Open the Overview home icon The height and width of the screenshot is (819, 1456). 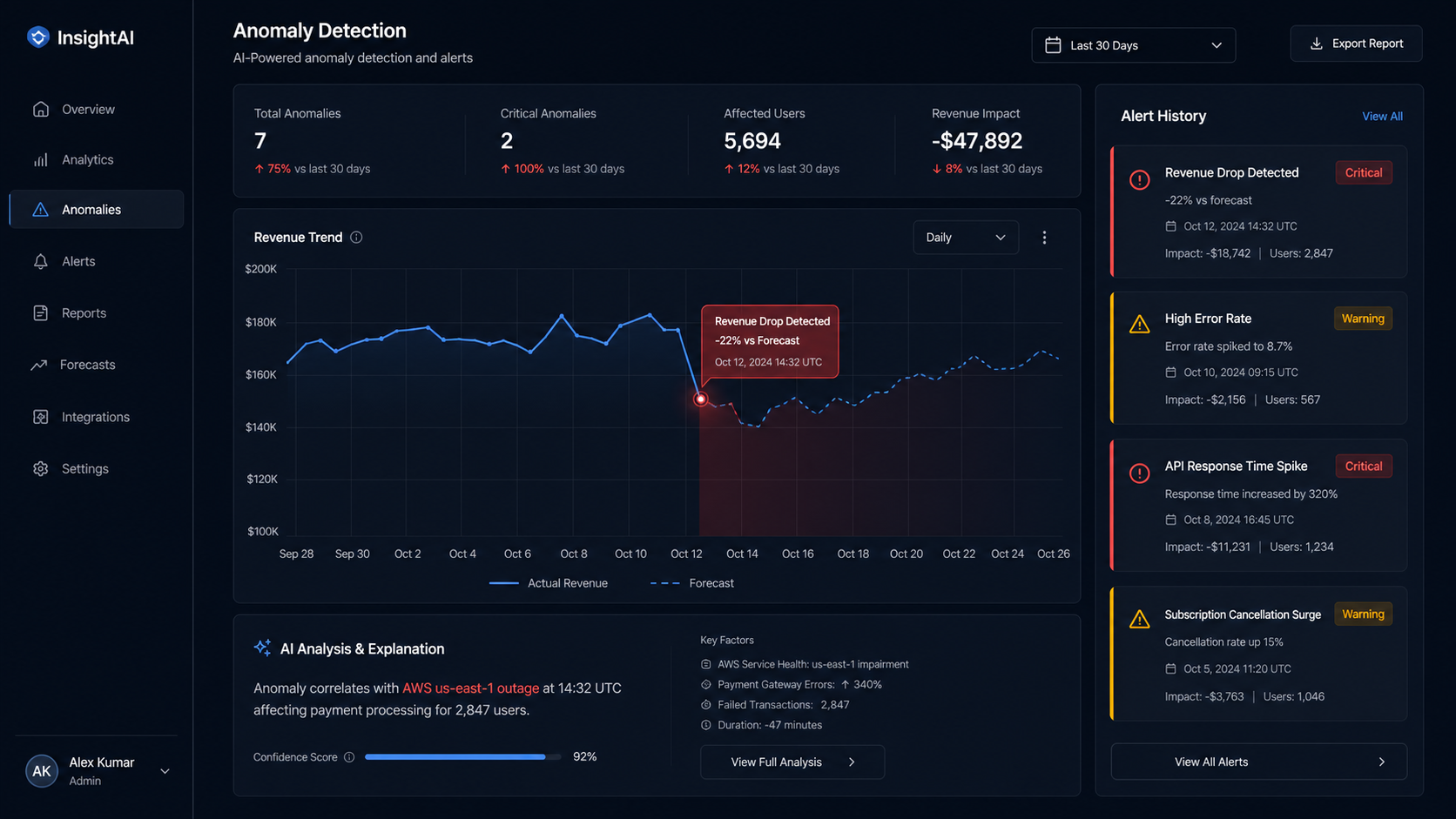(x=41, y=109)
